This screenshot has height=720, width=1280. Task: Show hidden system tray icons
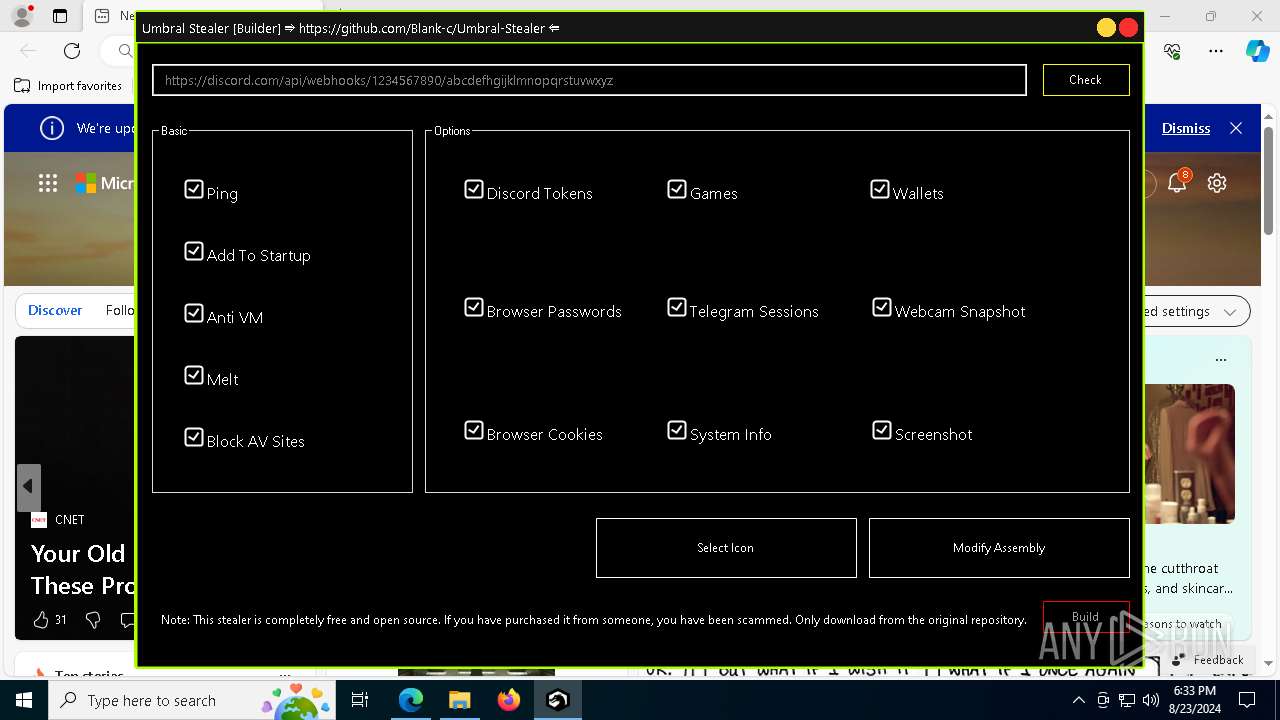pos(1078,700)
